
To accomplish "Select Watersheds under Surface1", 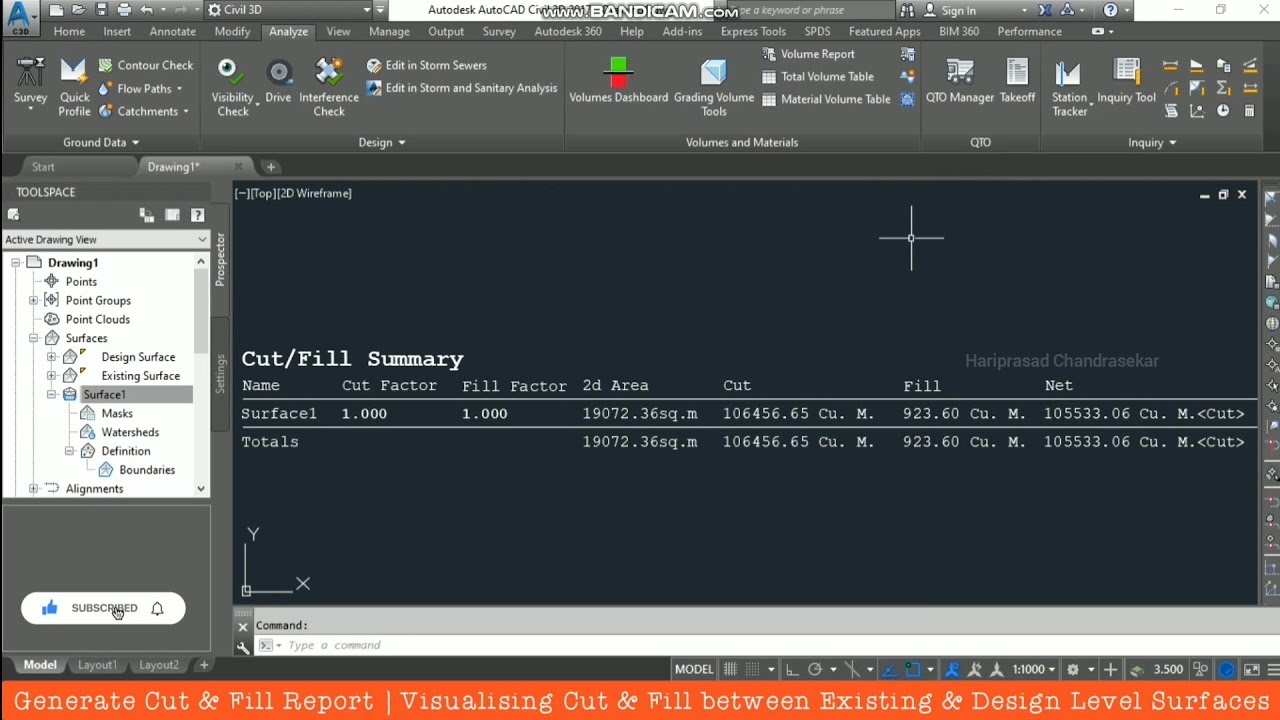I will 130,432.
